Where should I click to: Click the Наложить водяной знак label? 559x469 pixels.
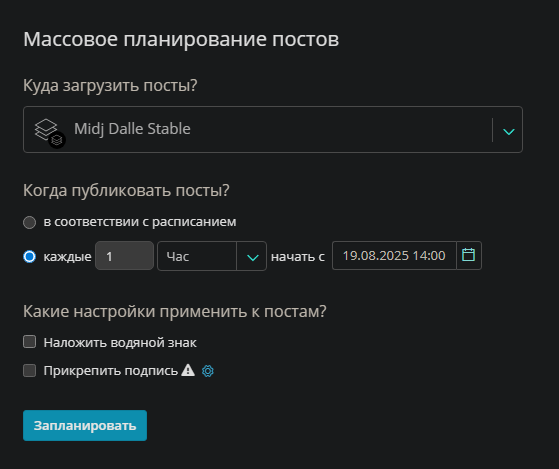coord(120,342)
